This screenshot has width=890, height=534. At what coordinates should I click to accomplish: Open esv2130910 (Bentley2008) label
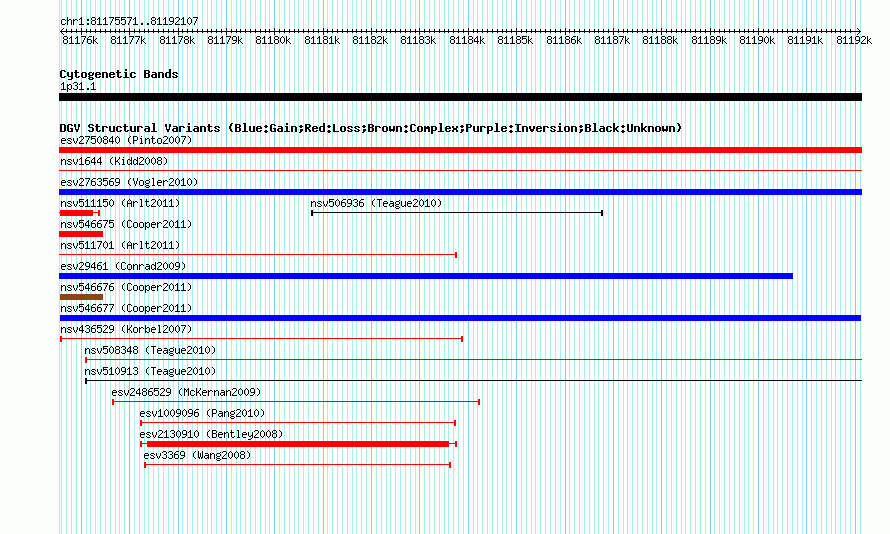[x=211, y=434]
